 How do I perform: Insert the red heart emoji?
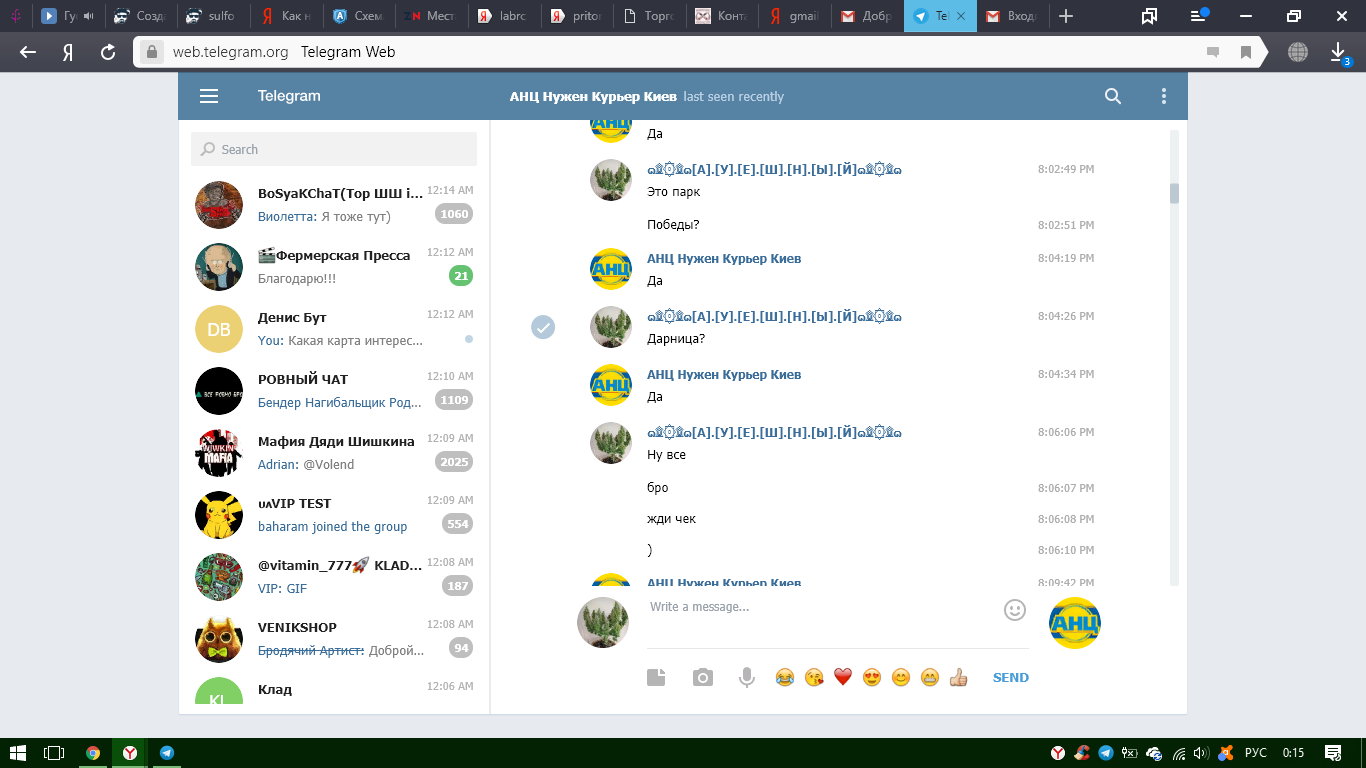(x=842, y=678)
